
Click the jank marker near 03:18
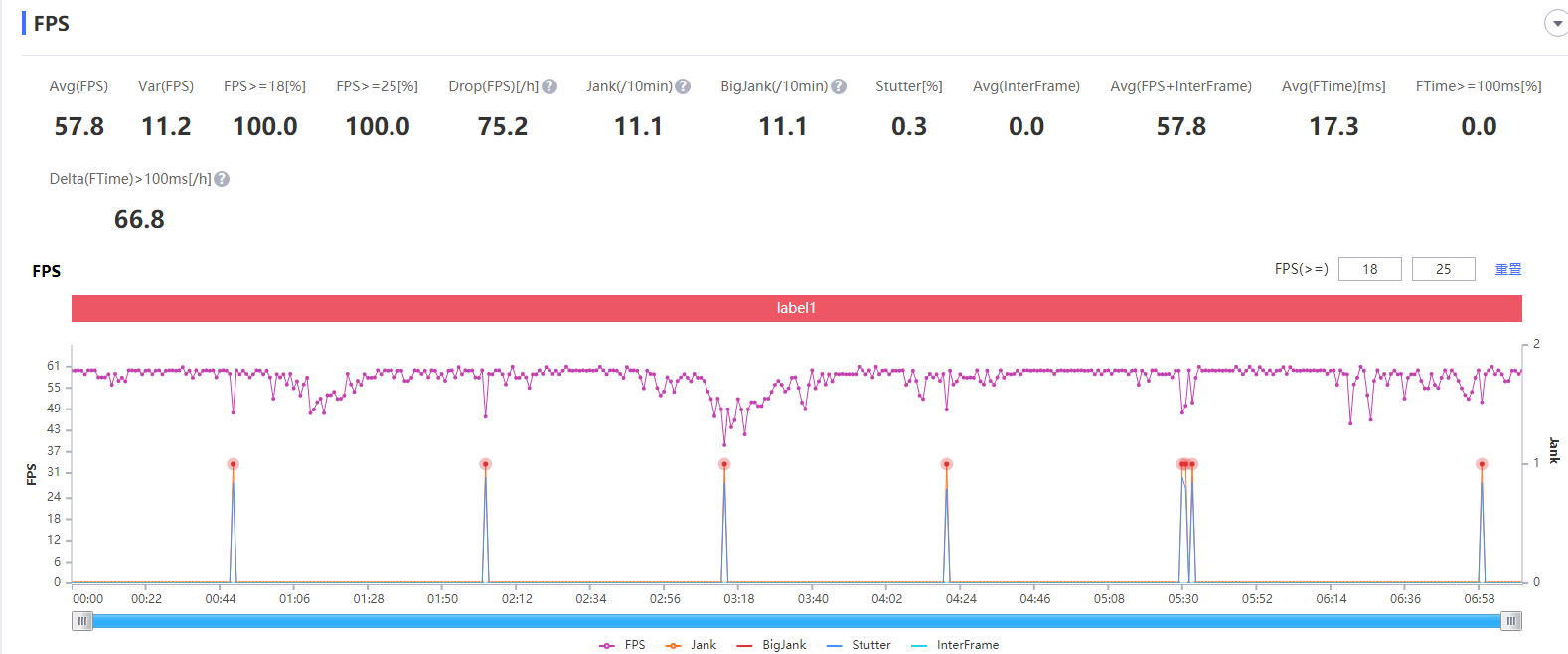(x=724, y=464)
